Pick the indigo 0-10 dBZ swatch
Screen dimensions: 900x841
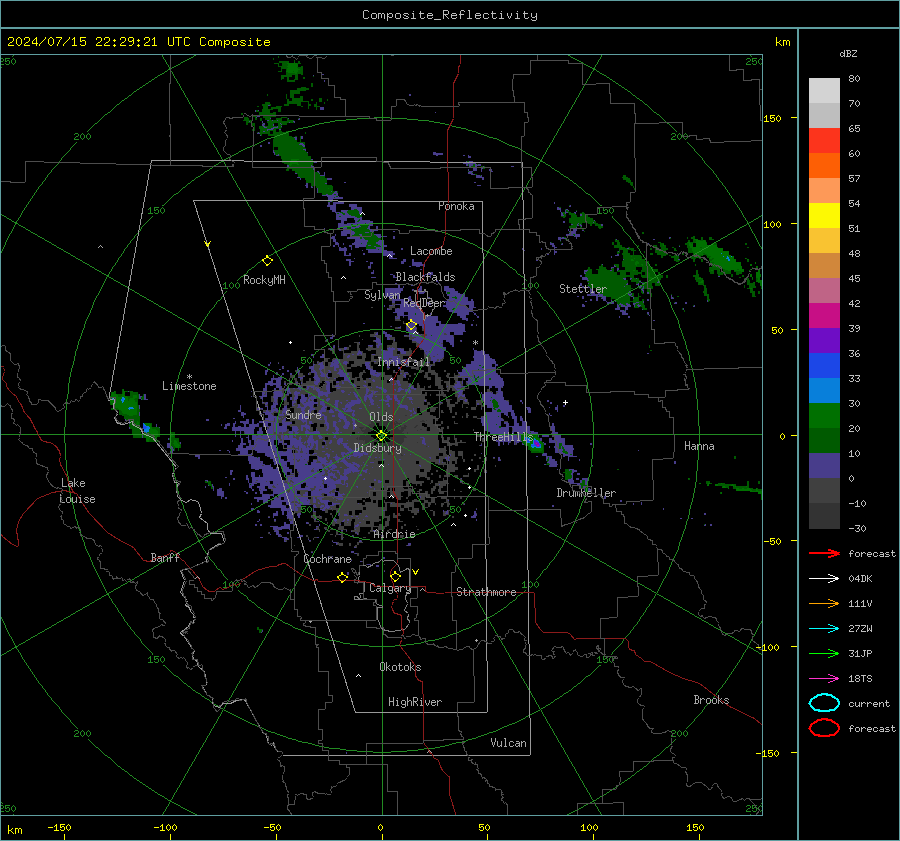point(824,466)
